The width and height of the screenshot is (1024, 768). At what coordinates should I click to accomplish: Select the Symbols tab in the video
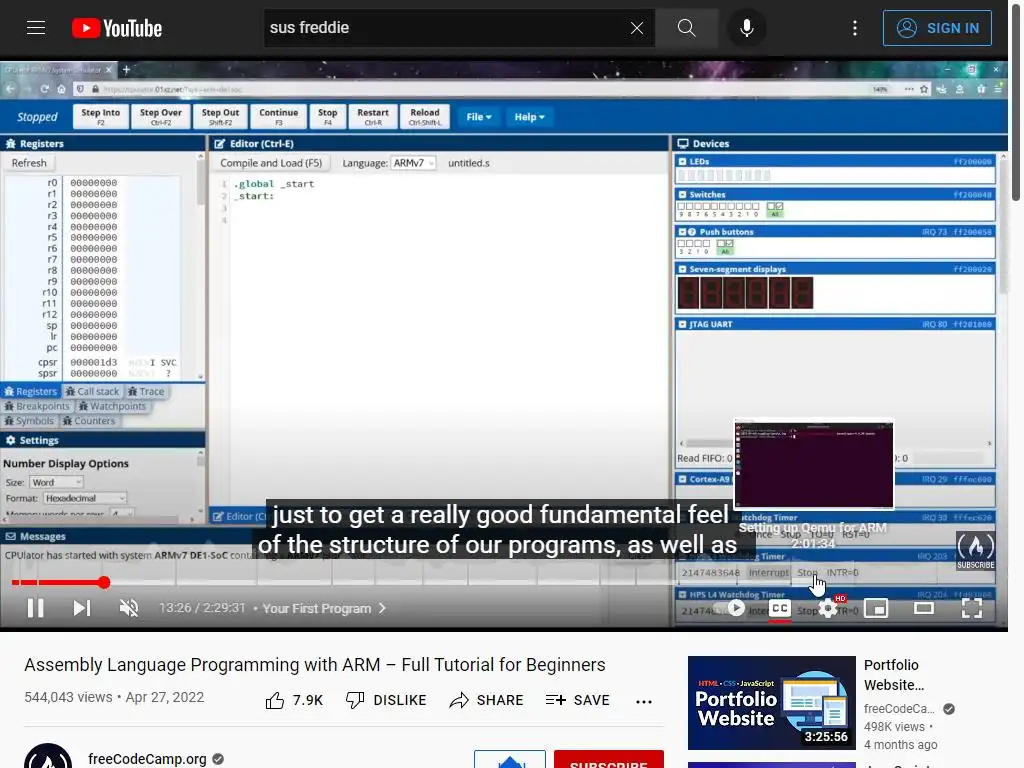click(x=29, y=421)
